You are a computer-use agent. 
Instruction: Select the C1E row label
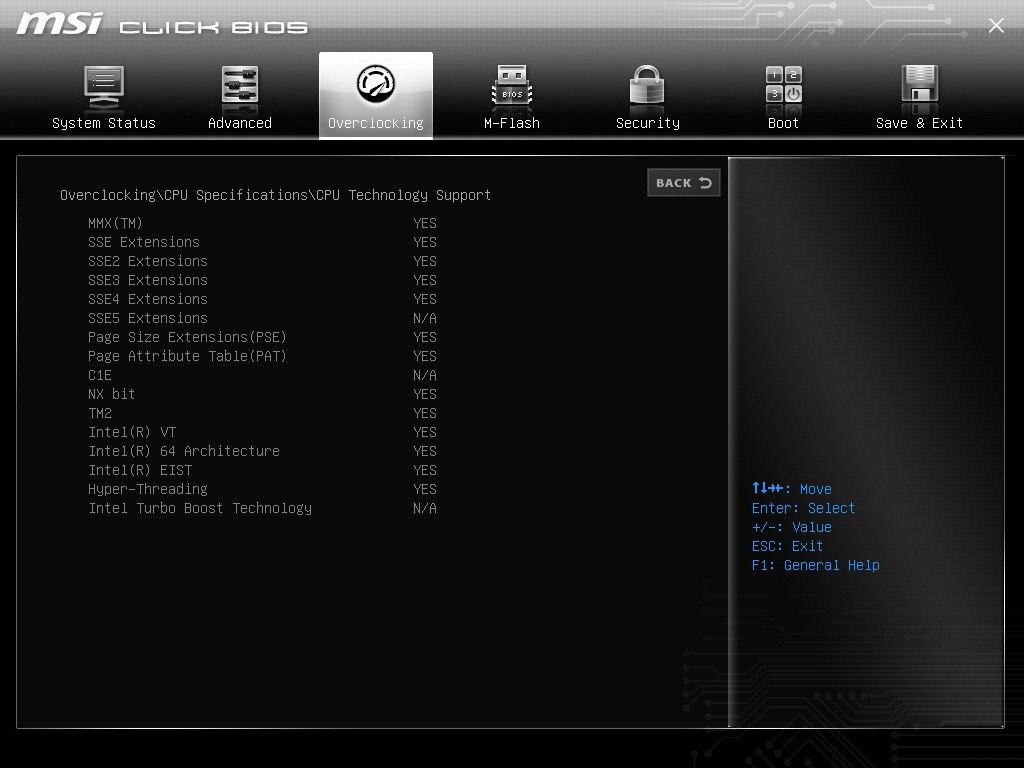click(x=100, y=376)
